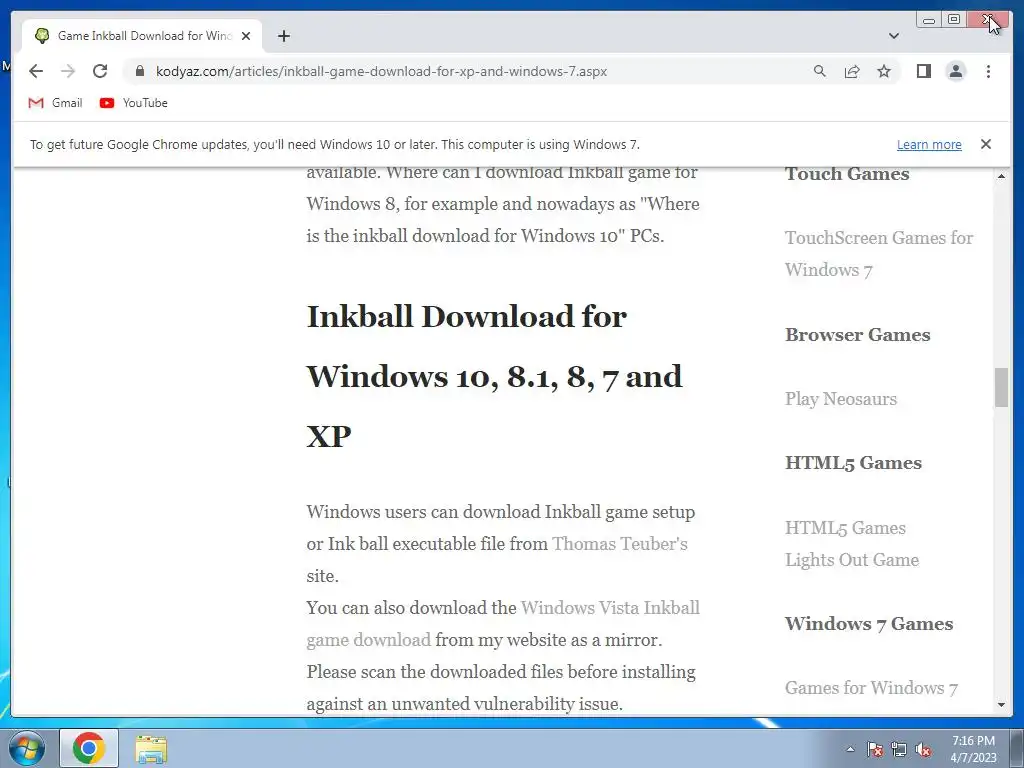Expand the tab search dropdown arrow
1024x768 pixels.
[x=893, y=36]
